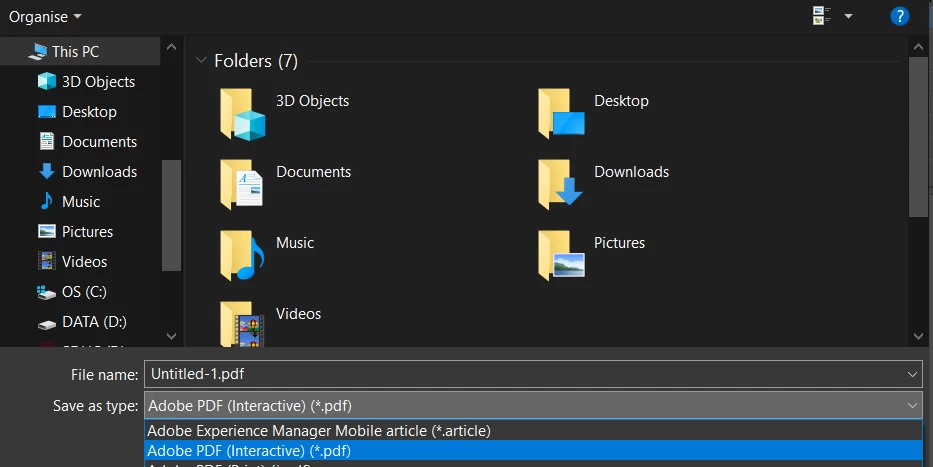
Task: Select Pictures in sidebar
Action: pos(87,231)
